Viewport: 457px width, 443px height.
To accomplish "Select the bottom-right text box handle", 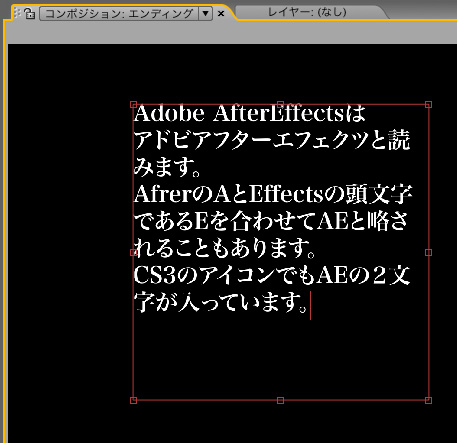I will coord(428,400).
